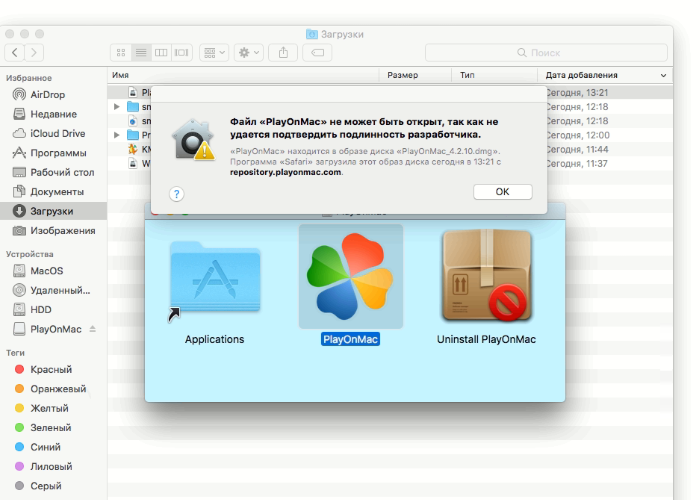Open help with the question mark button
Viewport: 700px width, 500px height.
click(176, 194)
